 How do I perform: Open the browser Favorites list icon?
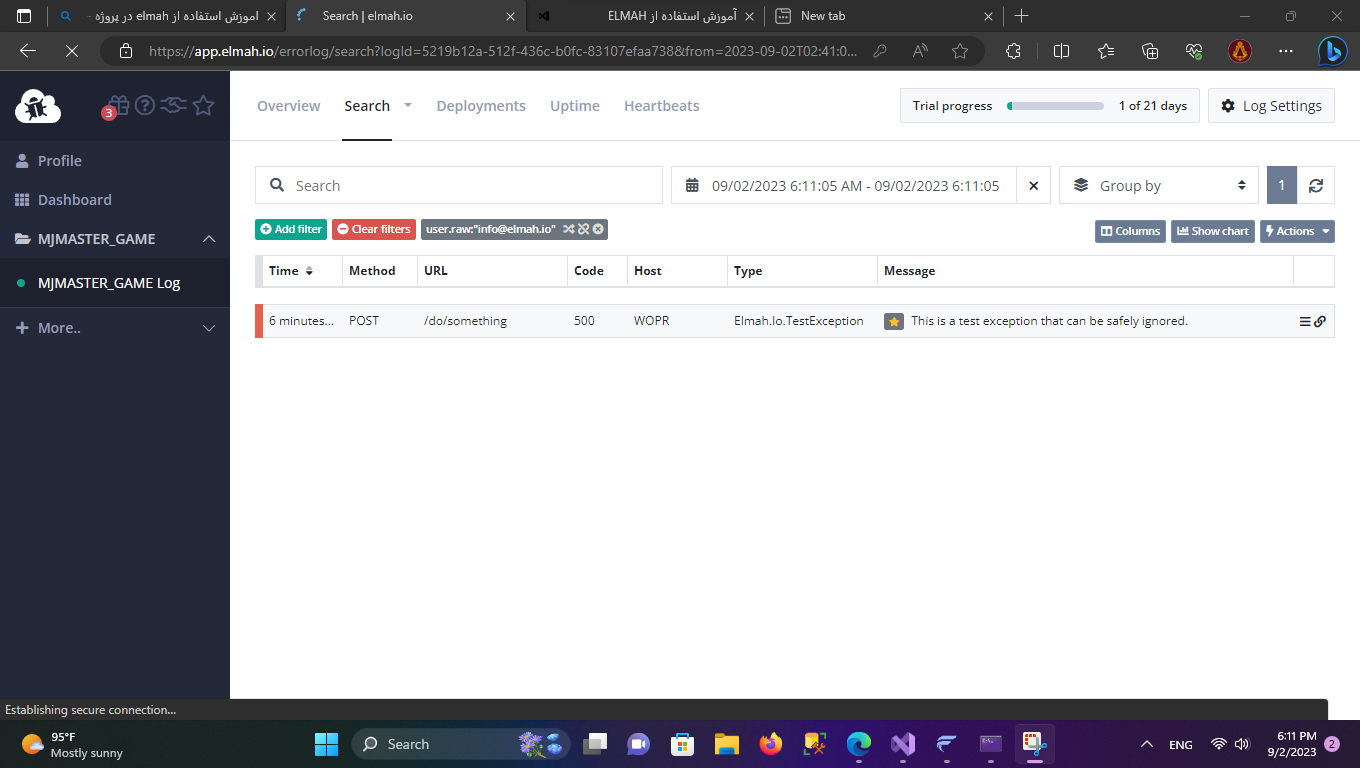1106,51
